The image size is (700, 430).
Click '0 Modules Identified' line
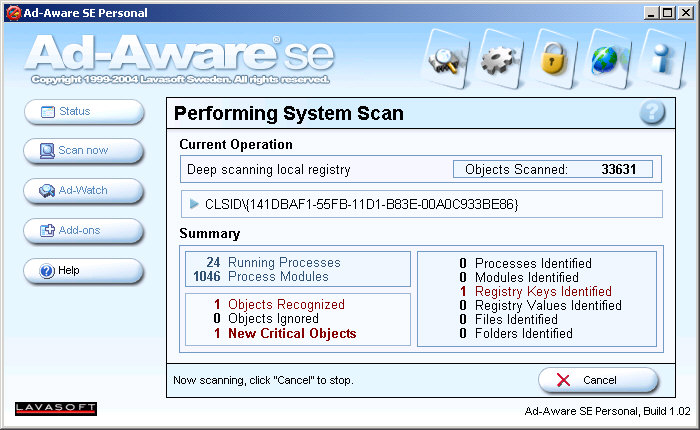point(519,277)
